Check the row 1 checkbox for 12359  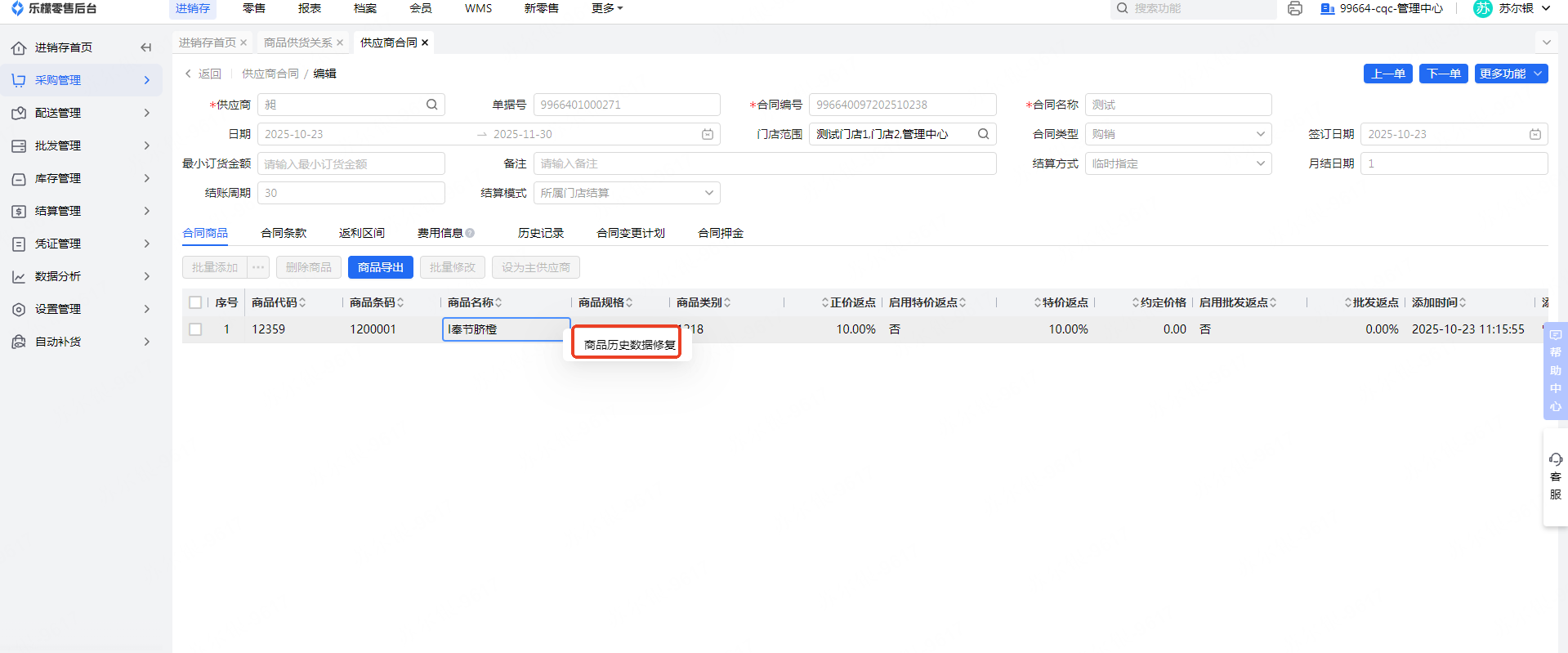195,329
